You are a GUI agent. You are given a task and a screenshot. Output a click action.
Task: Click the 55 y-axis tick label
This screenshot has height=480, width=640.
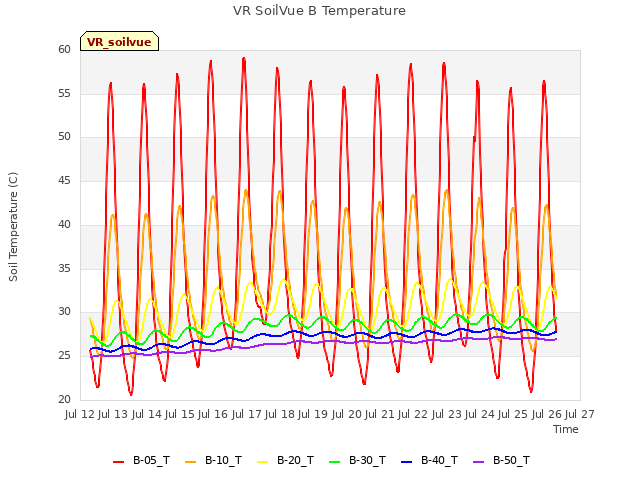pos(64,93)
